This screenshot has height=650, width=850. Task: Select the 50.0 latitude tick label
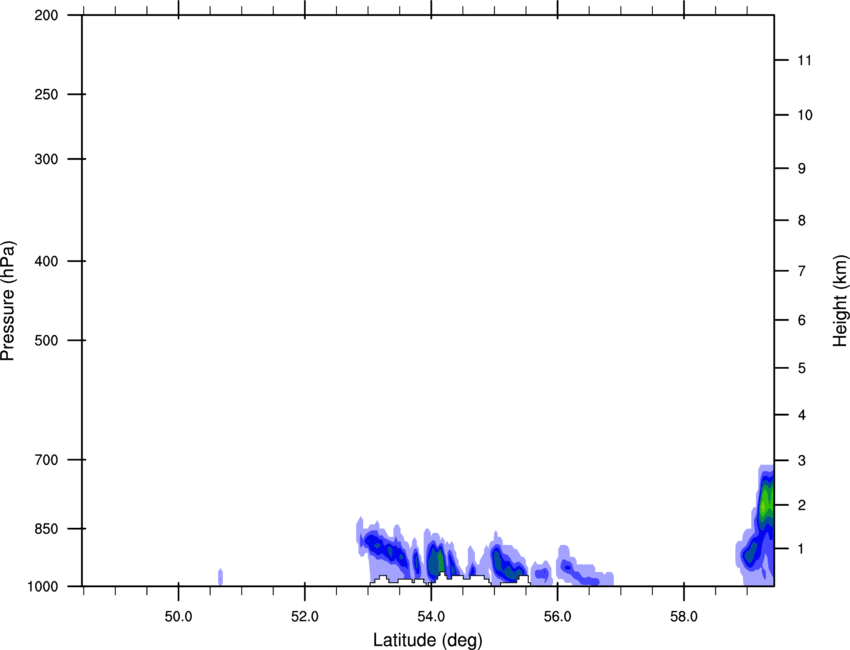[179, 613]
